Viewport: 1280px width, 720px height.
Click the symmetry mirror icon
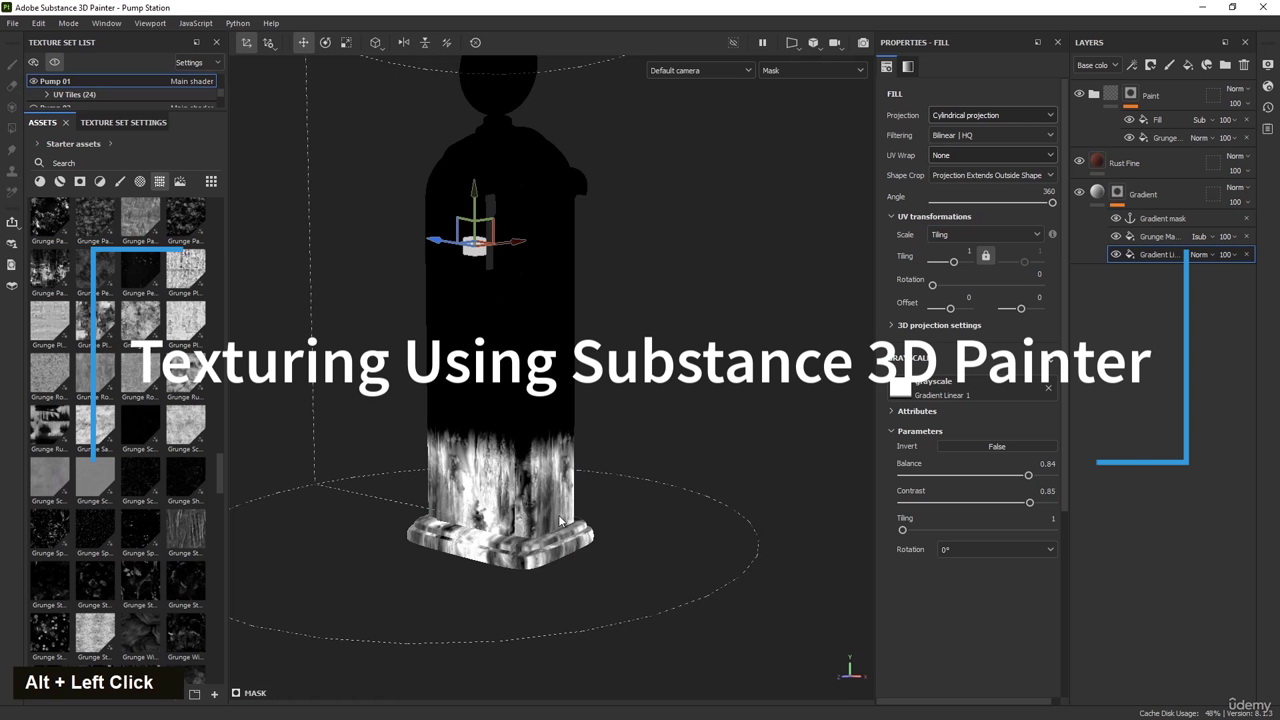coord(404,43)
